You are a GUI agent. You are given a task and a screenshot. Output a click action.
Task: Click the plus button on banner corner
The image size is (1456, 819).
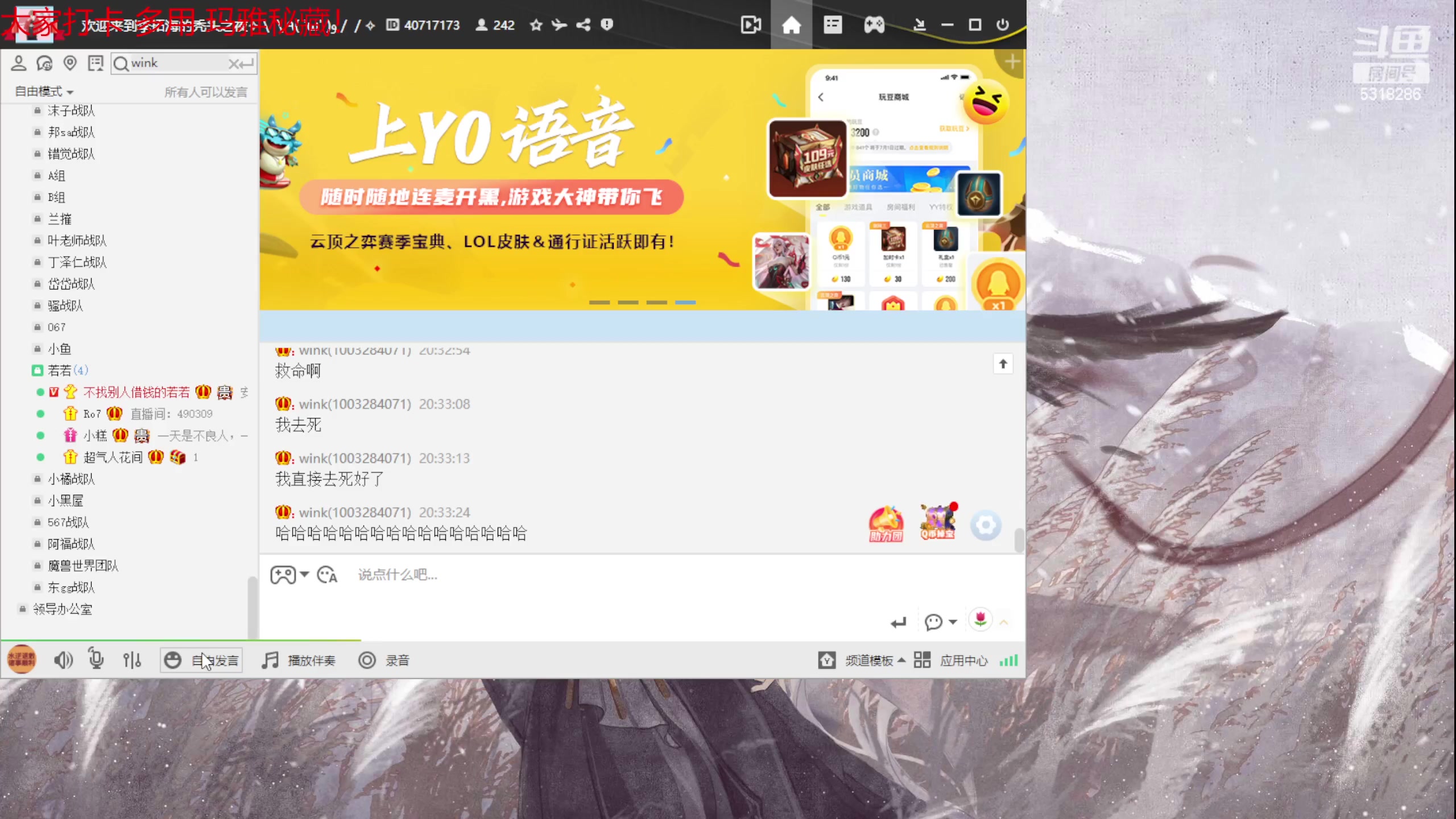(1012, 61)
